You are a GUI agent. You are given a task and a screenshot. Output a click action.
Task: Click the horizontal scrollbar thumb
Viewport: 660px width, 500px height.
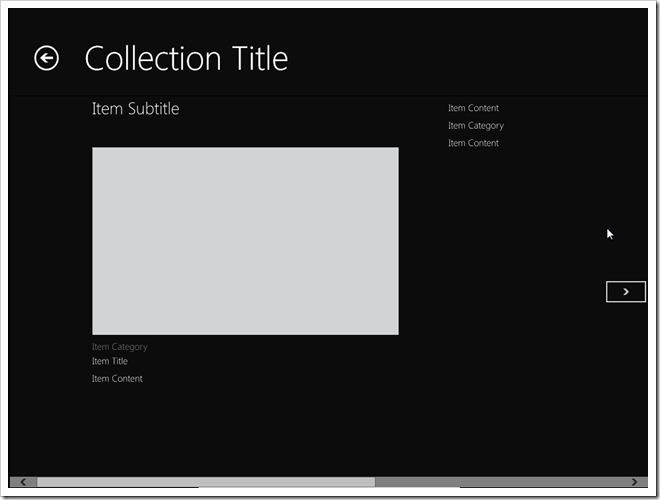click(206, 482)
